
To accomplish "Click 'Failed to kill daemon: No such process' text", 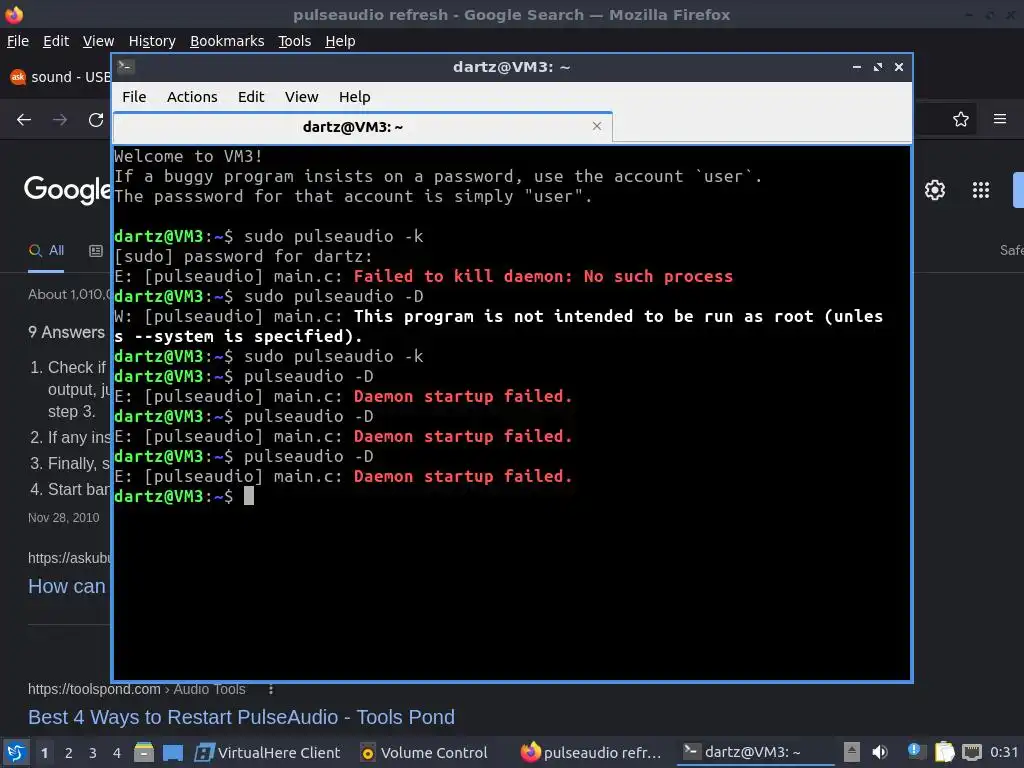I will [x=543, y=276].
